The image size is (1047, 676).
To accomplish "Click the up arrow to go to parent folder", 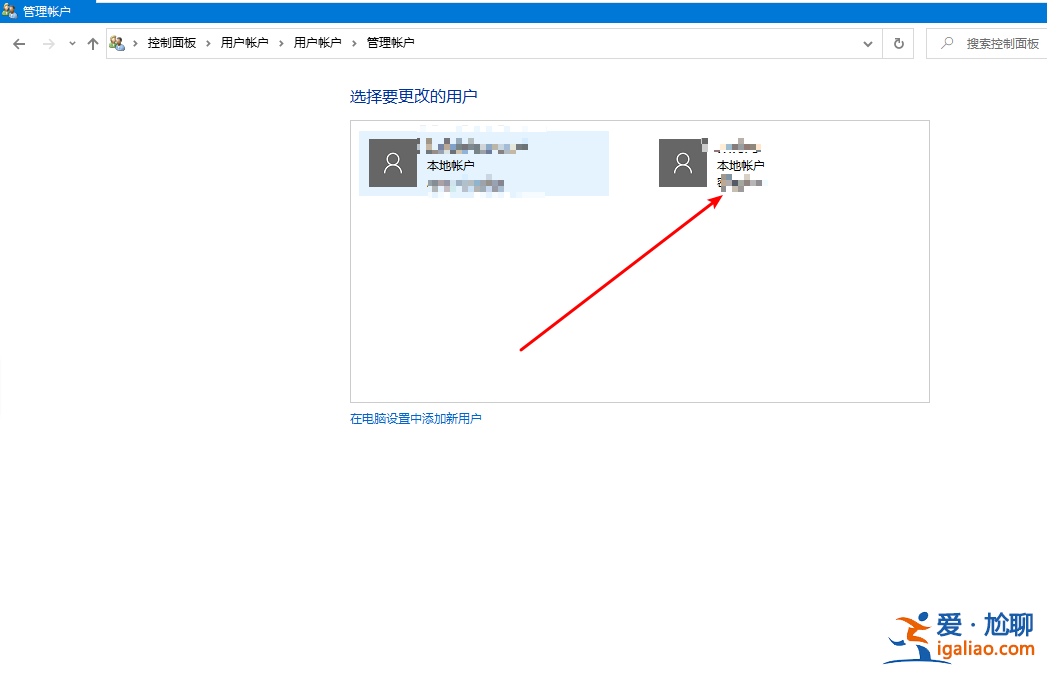I will click(x=92, y=43).
